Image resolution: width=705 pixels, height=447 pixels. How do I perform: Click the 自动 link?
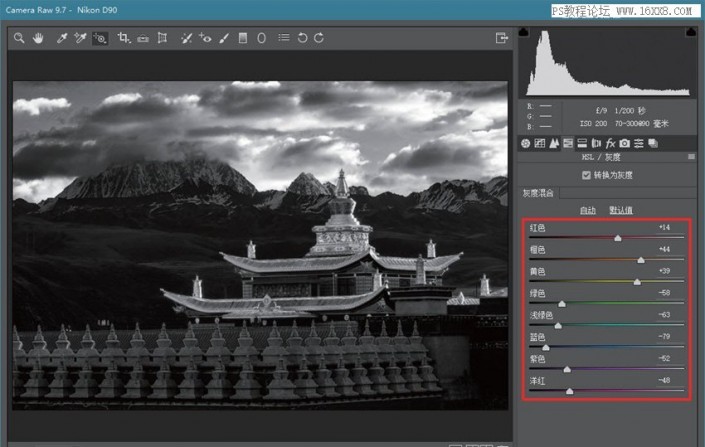pyautogui.click(x=588, y=210)
